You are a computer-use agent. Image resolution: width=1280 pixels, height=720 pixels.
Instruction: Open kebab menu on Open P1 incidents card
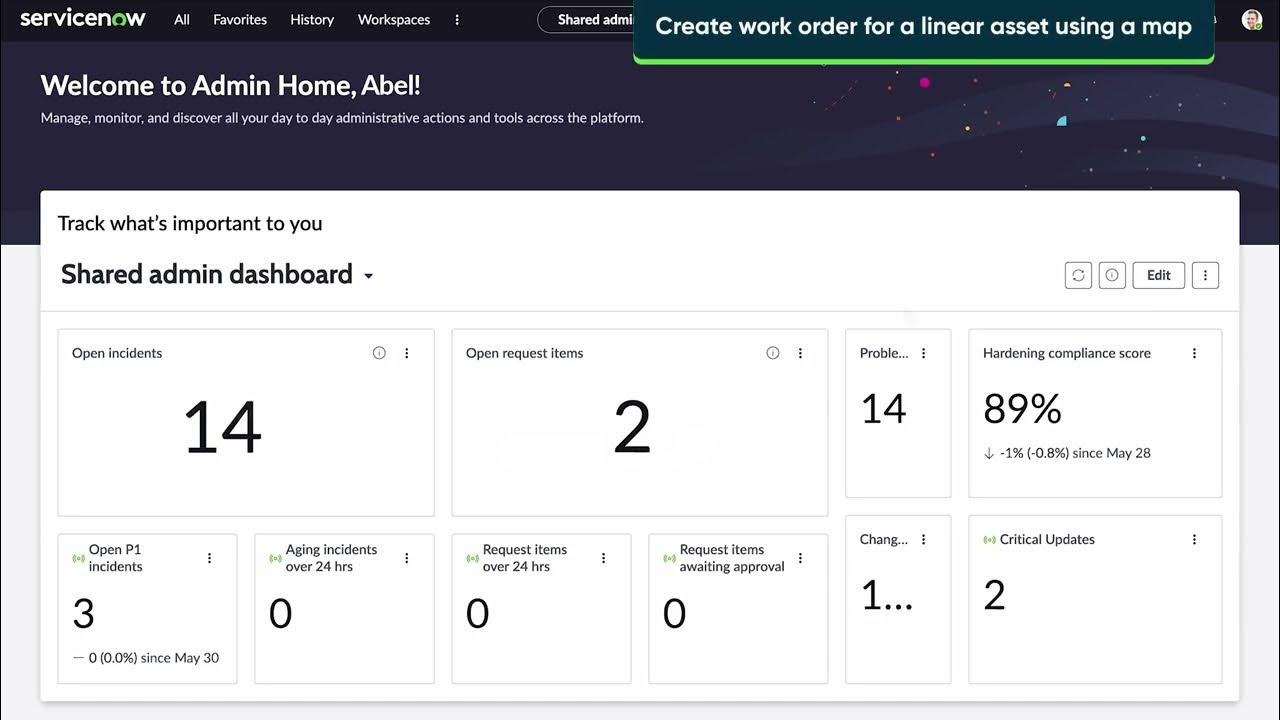209,557
